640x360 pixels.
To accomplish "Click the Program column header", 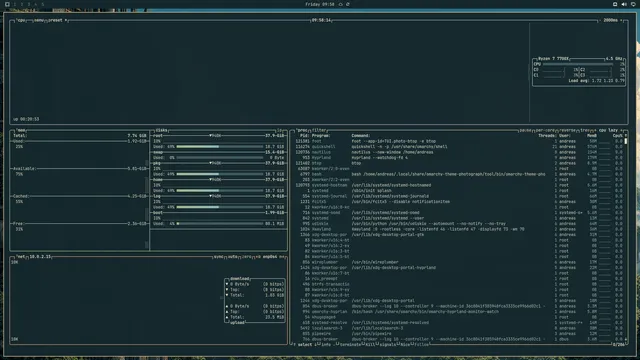I will [x=321, y=136].
